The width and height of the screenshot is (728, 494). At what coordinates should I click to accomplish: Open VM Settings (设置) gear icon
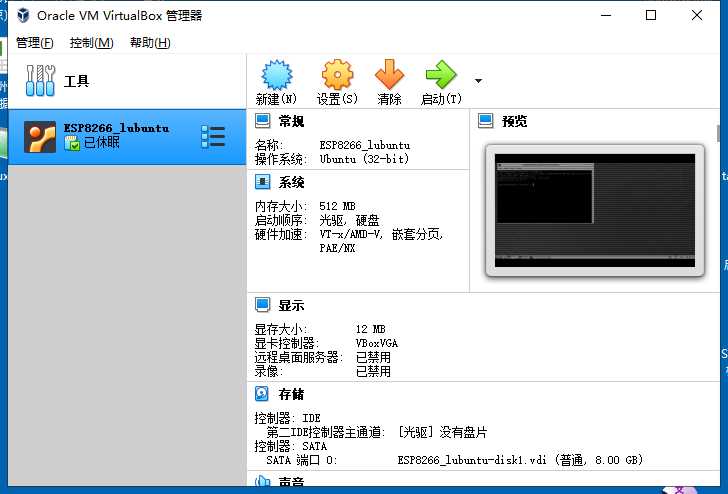point(337,75)
